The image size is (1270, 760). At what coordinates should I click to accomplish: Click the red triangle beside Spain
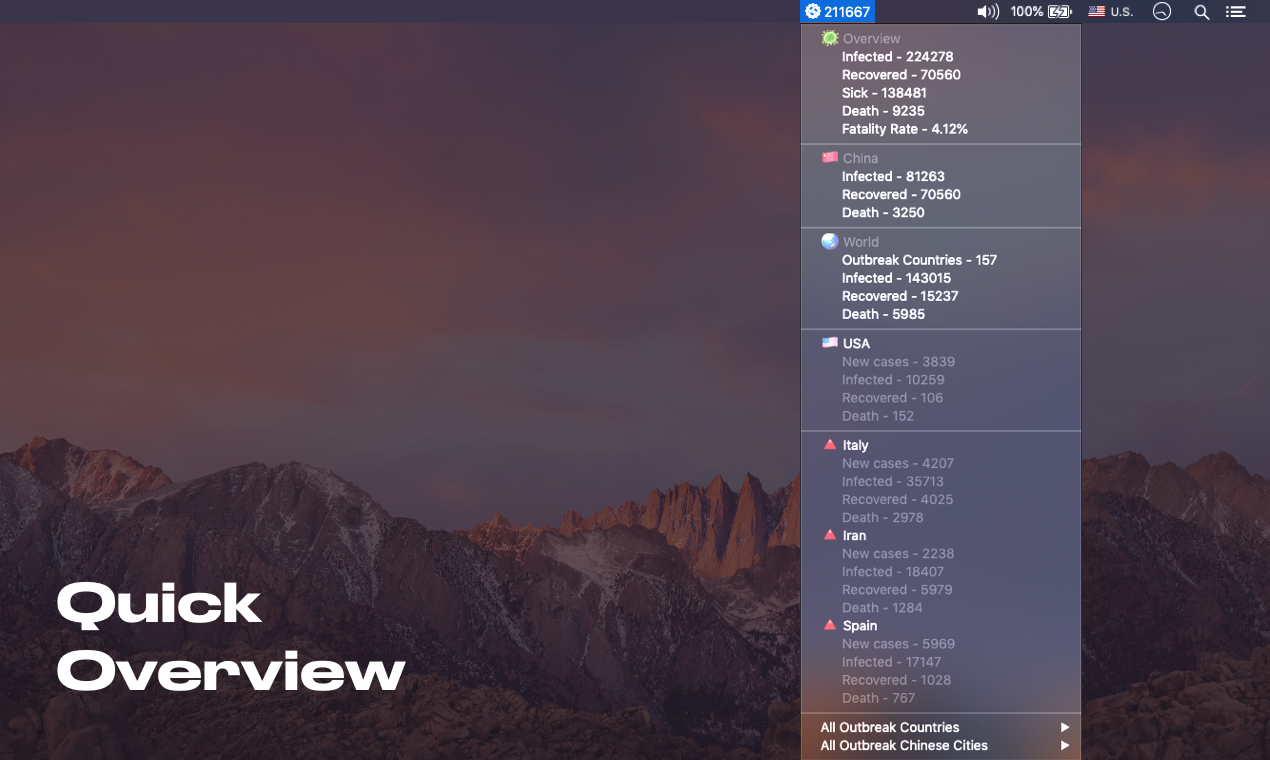point(829,625)
